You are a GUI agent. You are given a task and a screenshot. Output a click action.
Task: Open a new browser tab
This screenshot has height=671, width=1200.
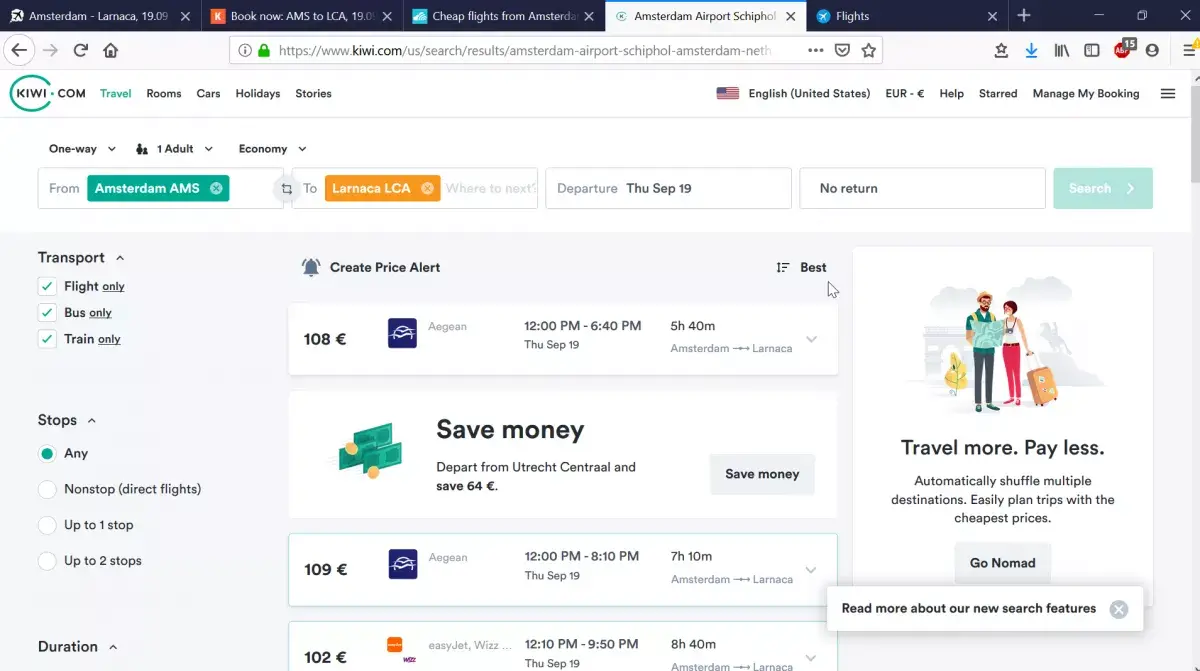(1023, 16)
